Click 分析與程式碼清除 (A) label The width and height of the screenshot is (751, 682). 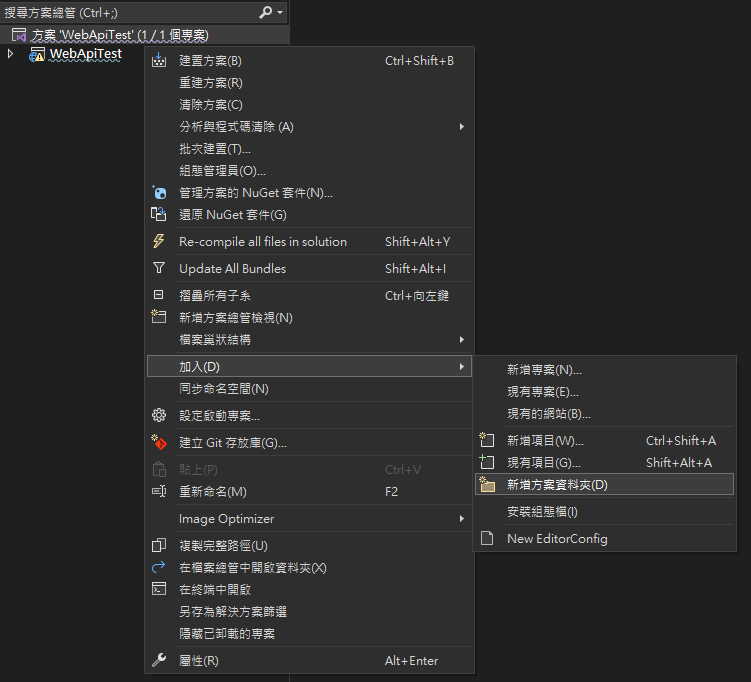tap(236, 126)
